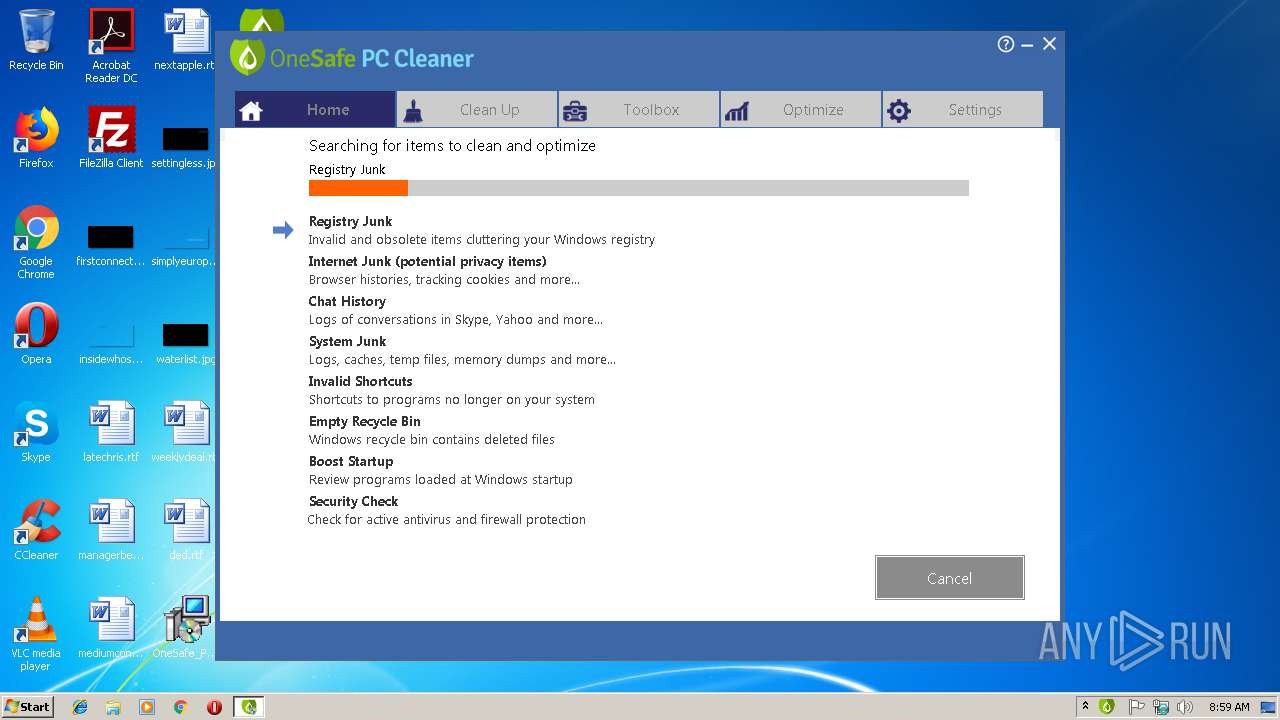Open the volume speaker tray icon

click(x=1185, y=707)
